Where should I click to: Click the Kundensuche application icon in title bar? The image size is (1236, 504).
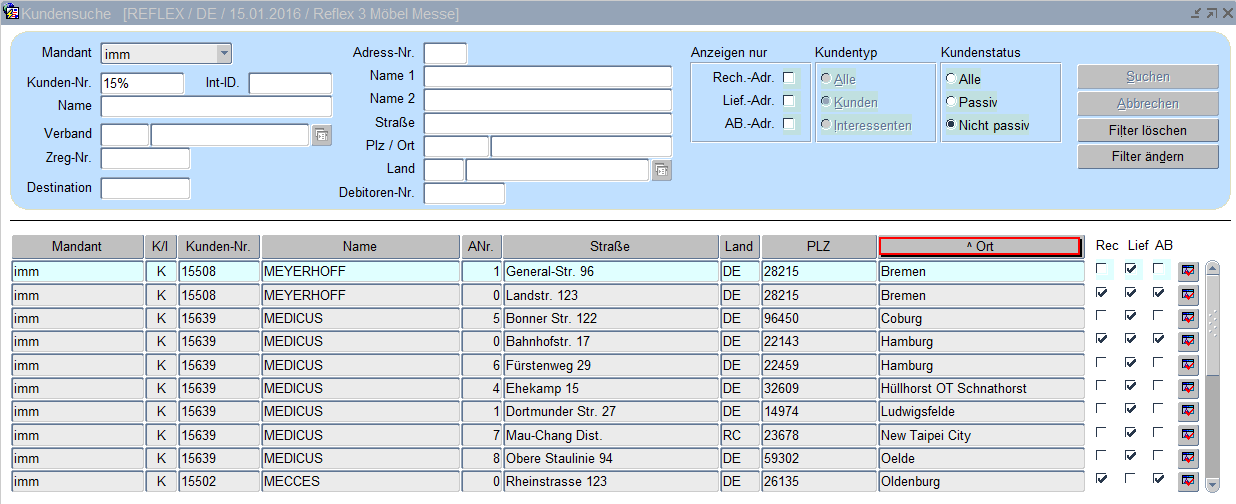click(x=11, y=12)
